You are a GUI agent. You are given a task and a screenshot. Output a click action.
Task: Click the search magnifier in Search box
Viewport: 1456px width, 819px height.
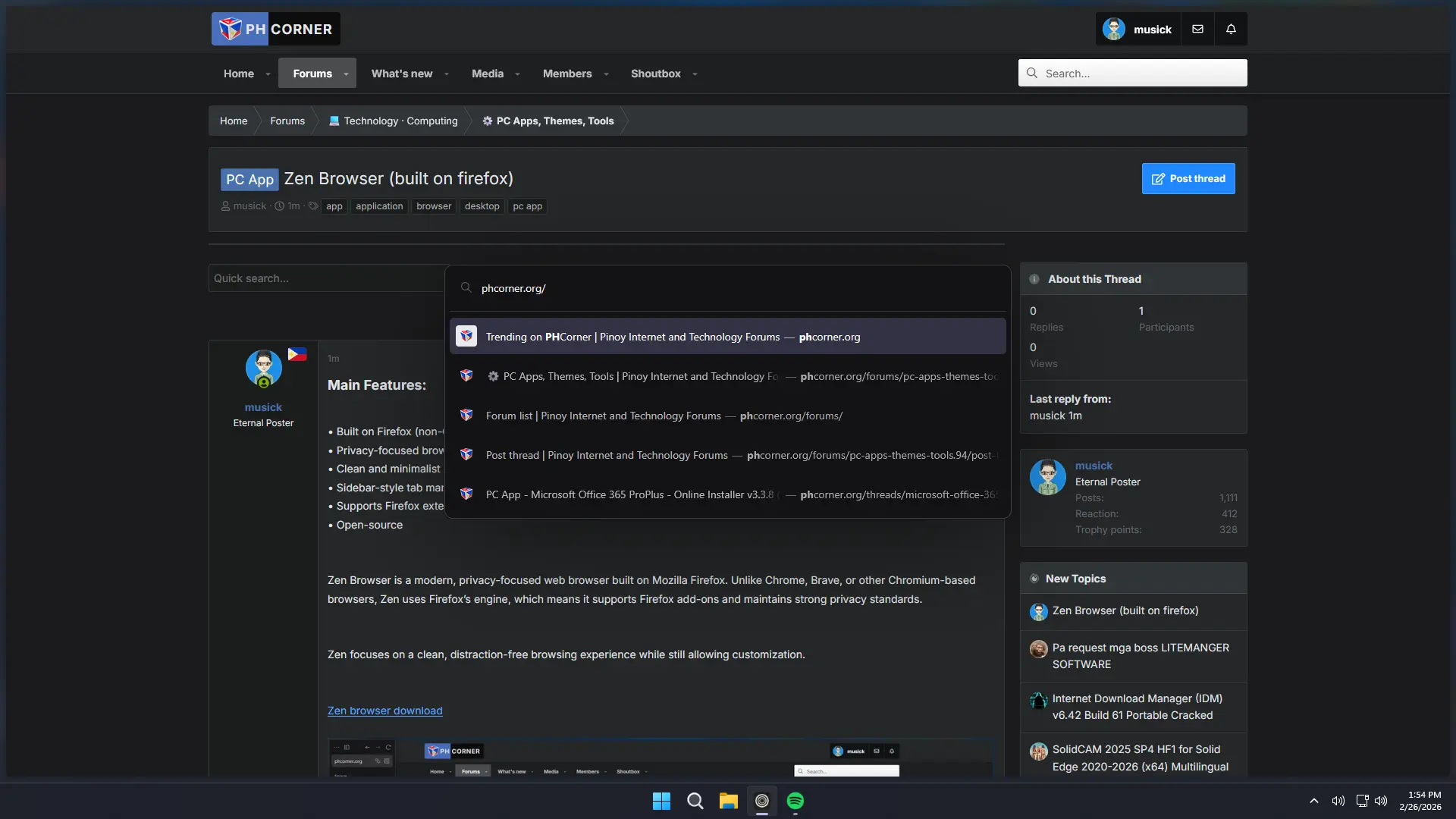[1032, 73]
